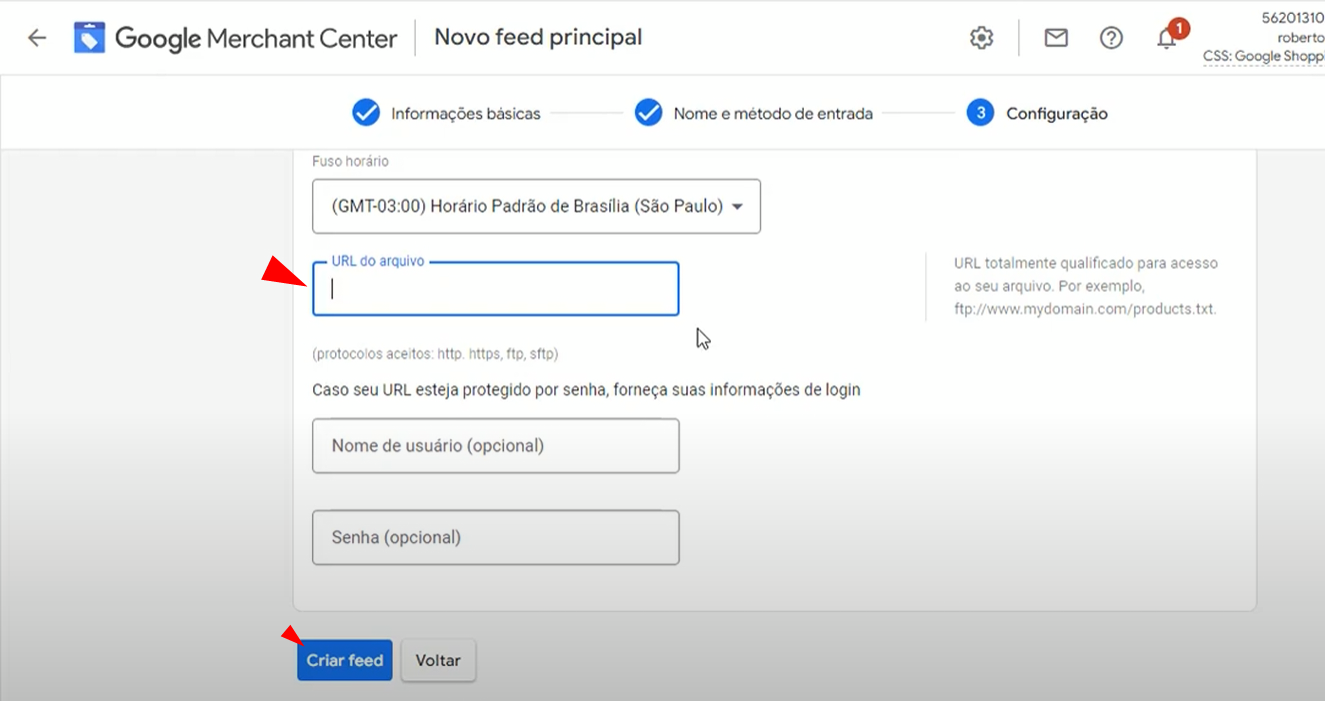Expand the Fuso horário timezone dropdown
The height and width of the screenshot is (701, 1325).
[x=536, y=207]
